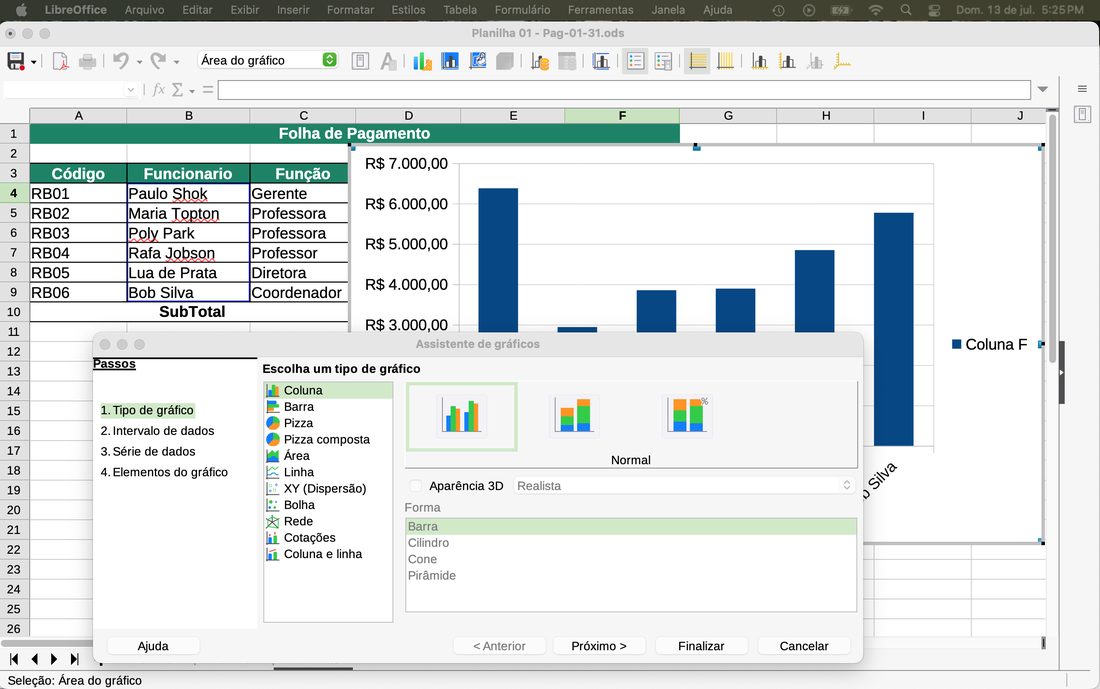Choose the percent stacked column thumbnail
The width and height of the screenshot is (1100, 689).
(x=687, y=416)
